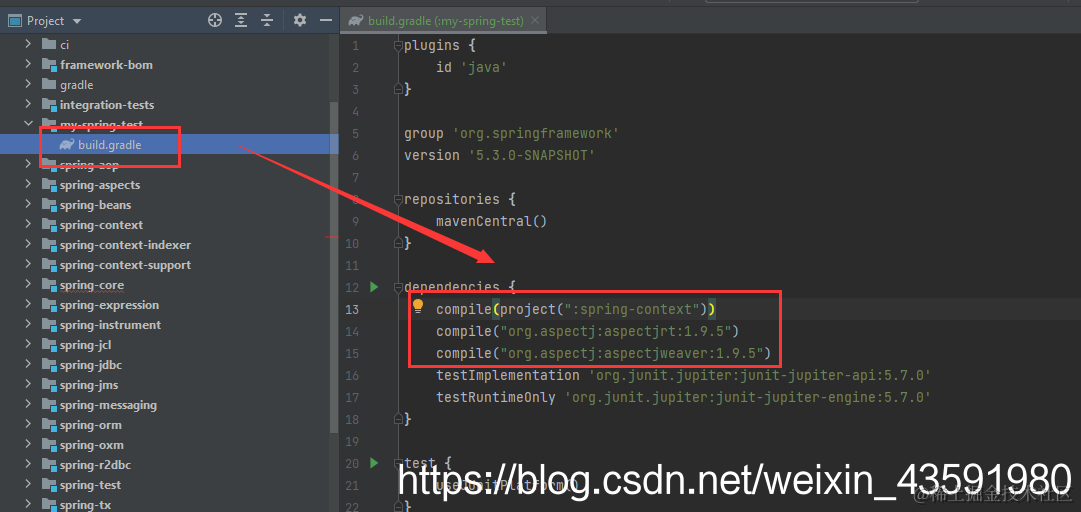Click fold end marker on line 18
This screenshot has width=1081, height=512.
[x=397, y=418]
